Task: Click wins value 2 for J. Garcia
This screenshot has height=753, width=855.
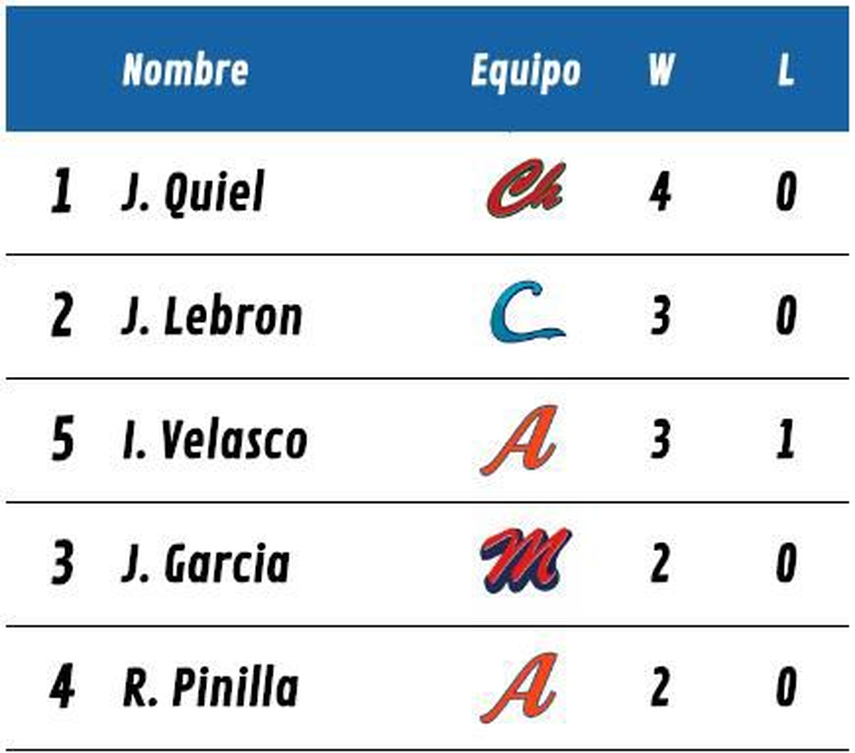Action: (x=660, y=564)
